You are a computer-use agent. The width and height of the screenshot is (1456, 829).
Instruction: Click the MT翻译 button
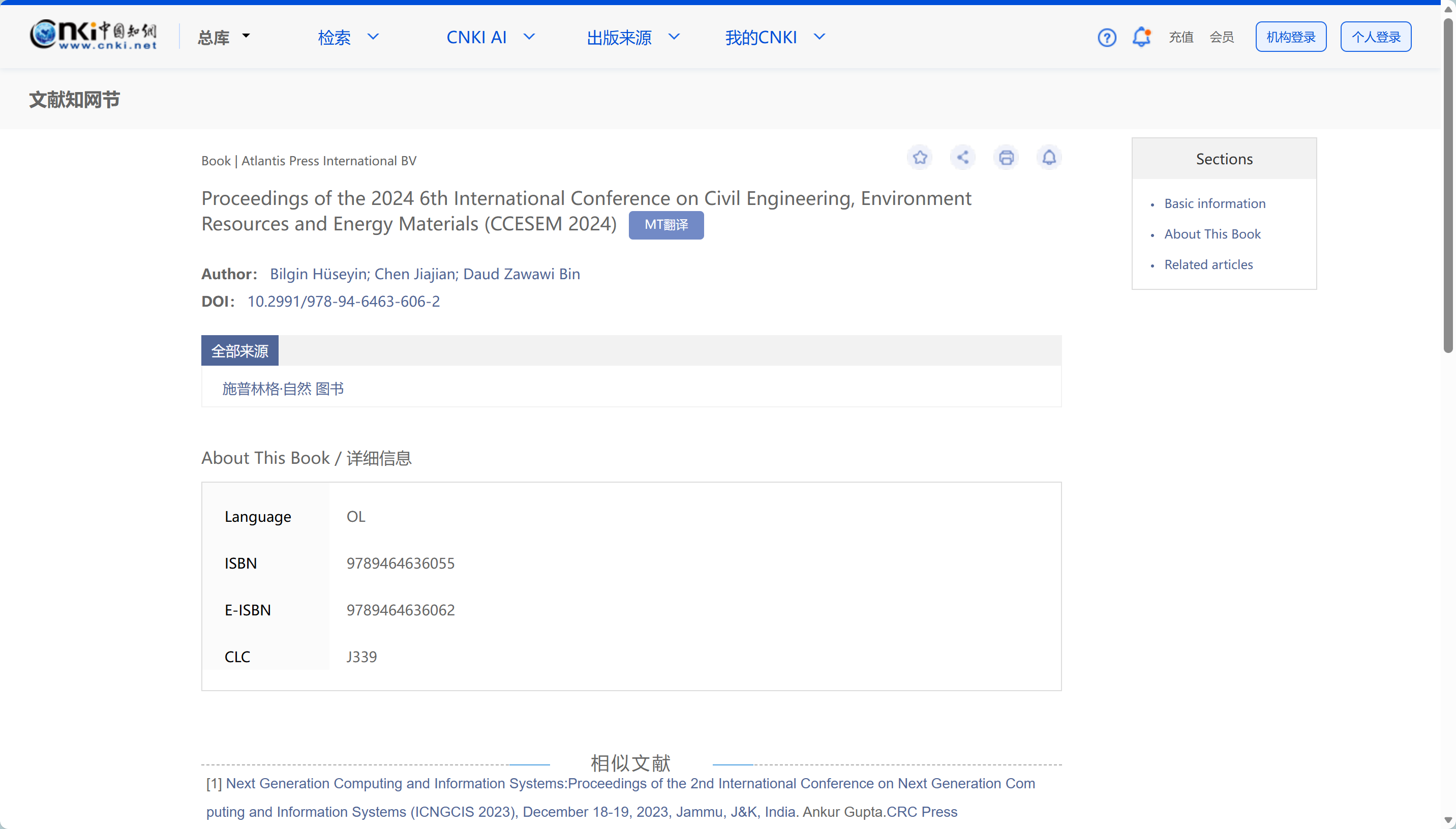[x=665, y=225]
